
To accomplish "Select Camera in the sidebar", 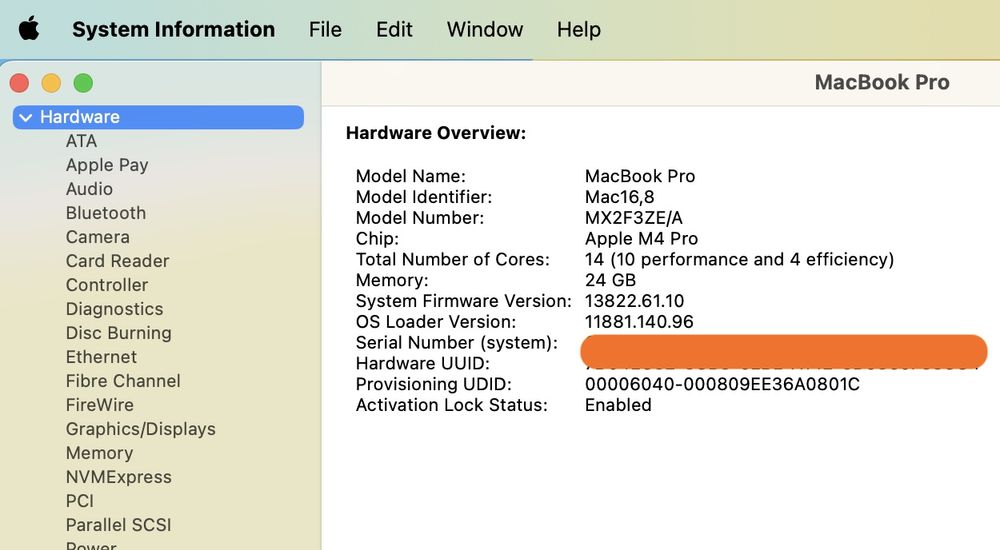I will [98, 237].
